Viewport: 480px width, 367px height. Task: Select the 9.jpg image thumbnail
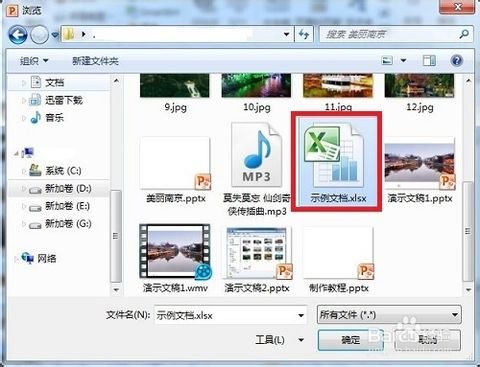coord(175,86)
